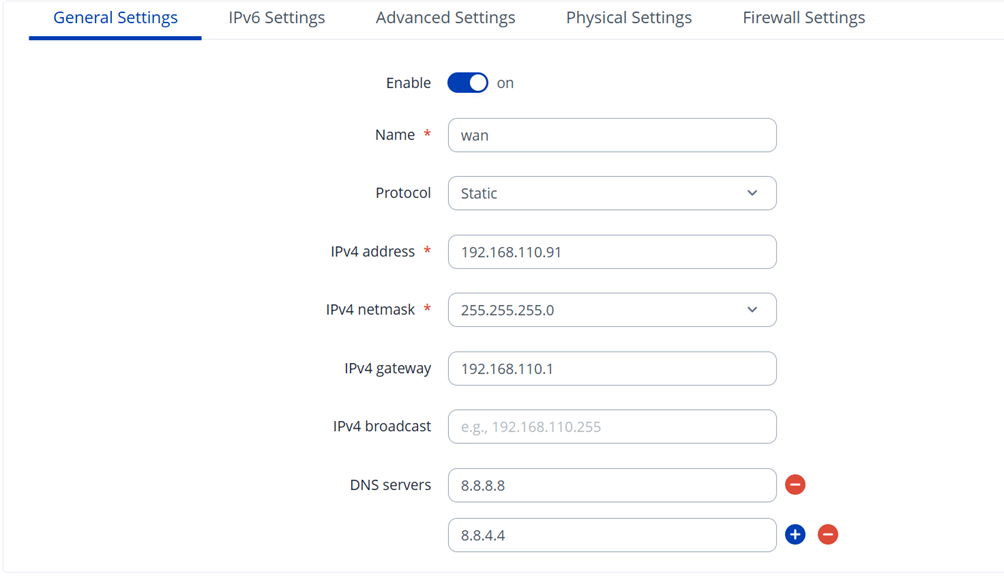Open the Advanced Settings tab
The image size is (1004, 576).
point(445,18)
